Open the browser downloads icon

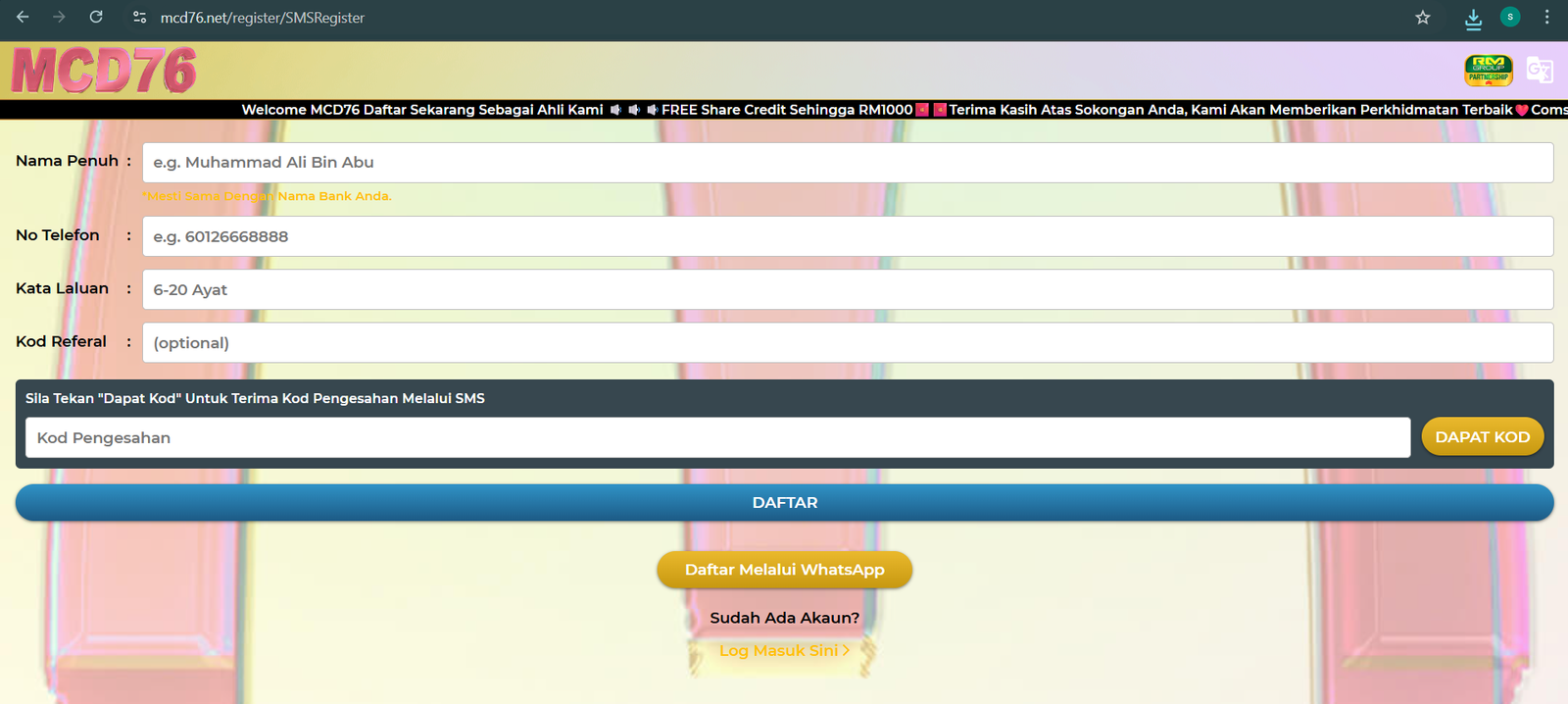[x=1473, y=18]
